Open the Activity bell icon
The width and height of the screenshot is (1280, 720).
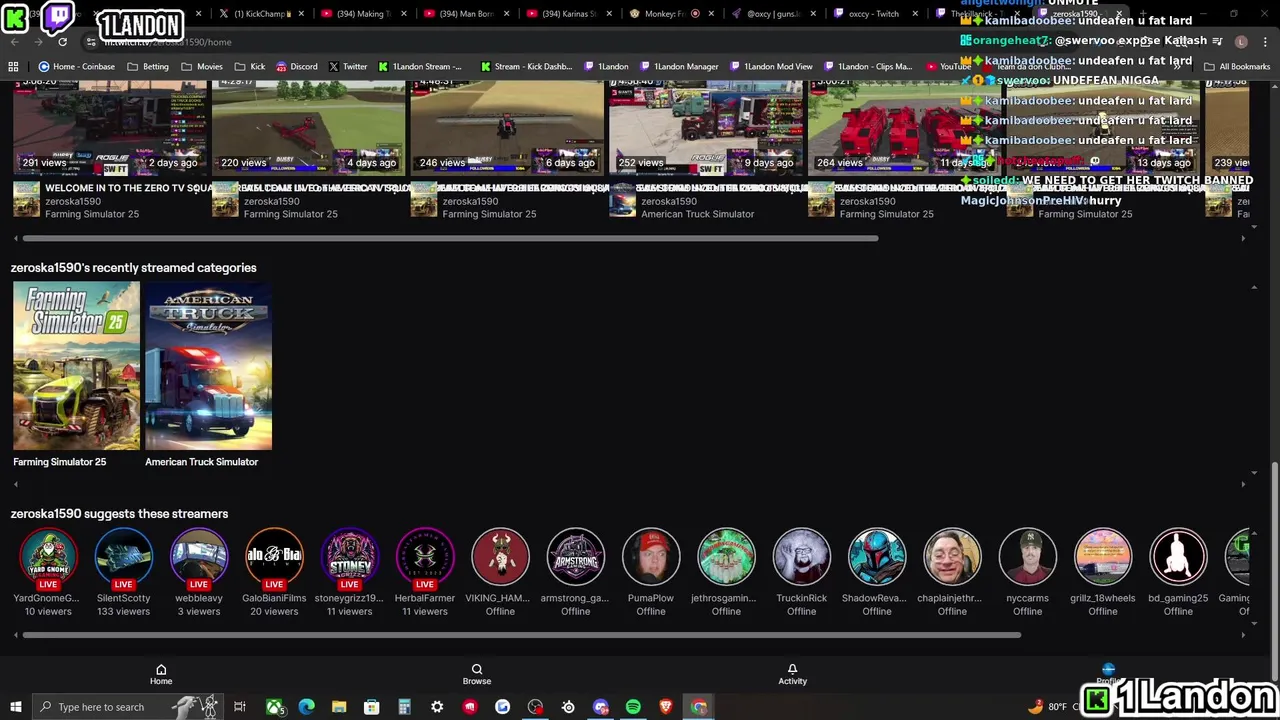792,675
